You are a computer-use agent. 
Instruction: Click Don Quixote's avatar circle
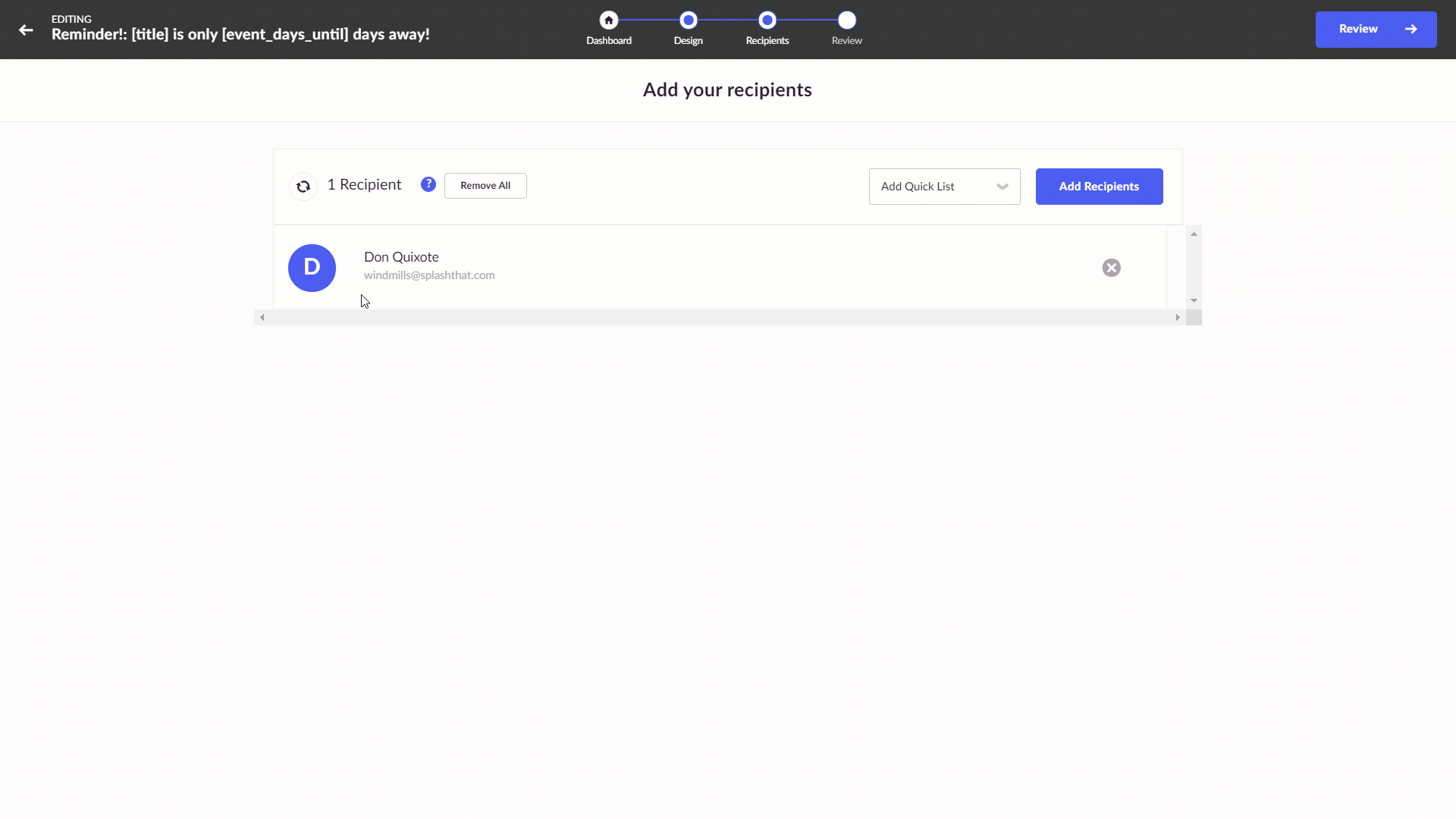(312, 268)
